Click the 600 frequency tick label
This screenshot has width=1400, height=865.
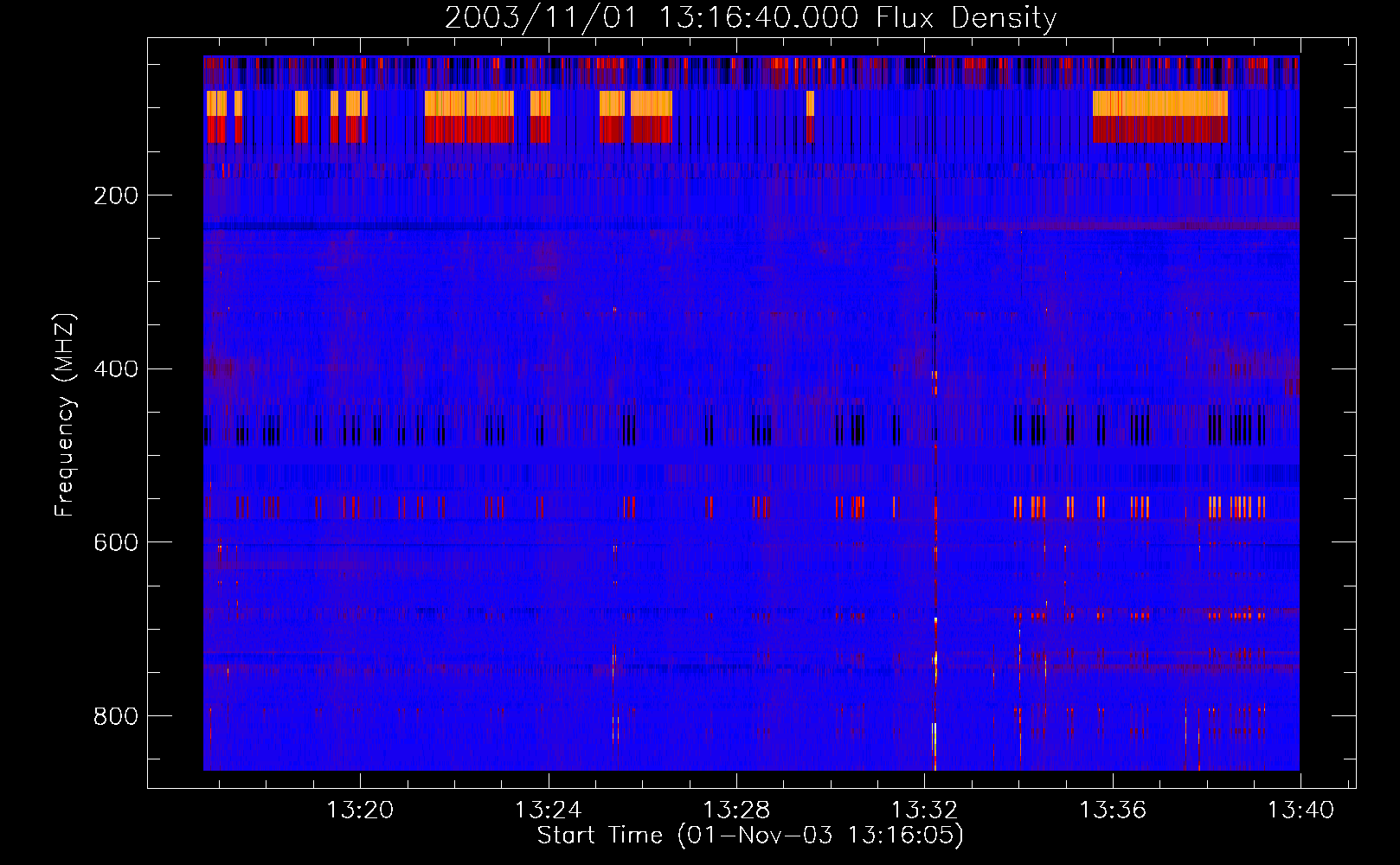pyautogui.click(x=116, y=542)
